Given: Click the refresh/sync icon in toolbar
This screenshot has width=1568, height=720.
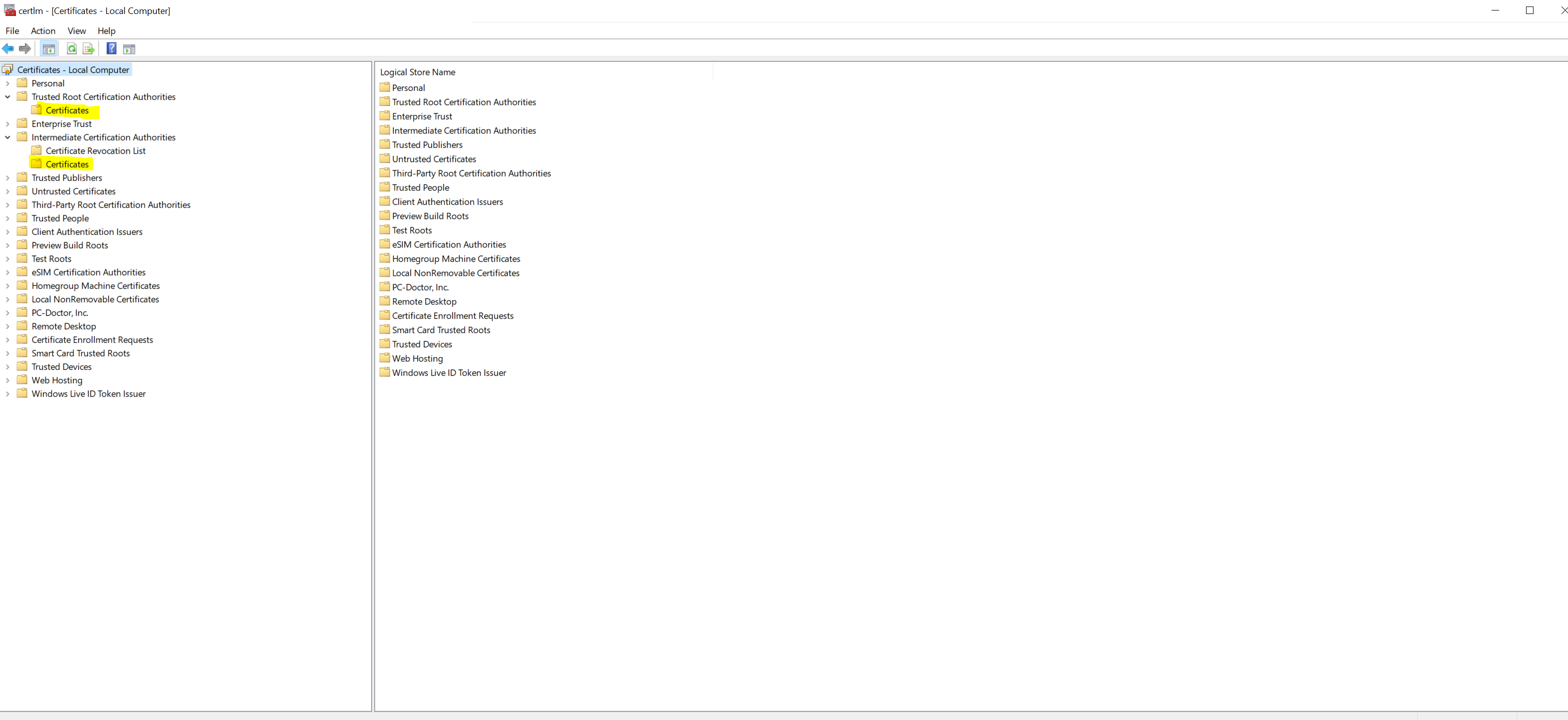Looking at the screenshot, I should click(x=71, y=48).
